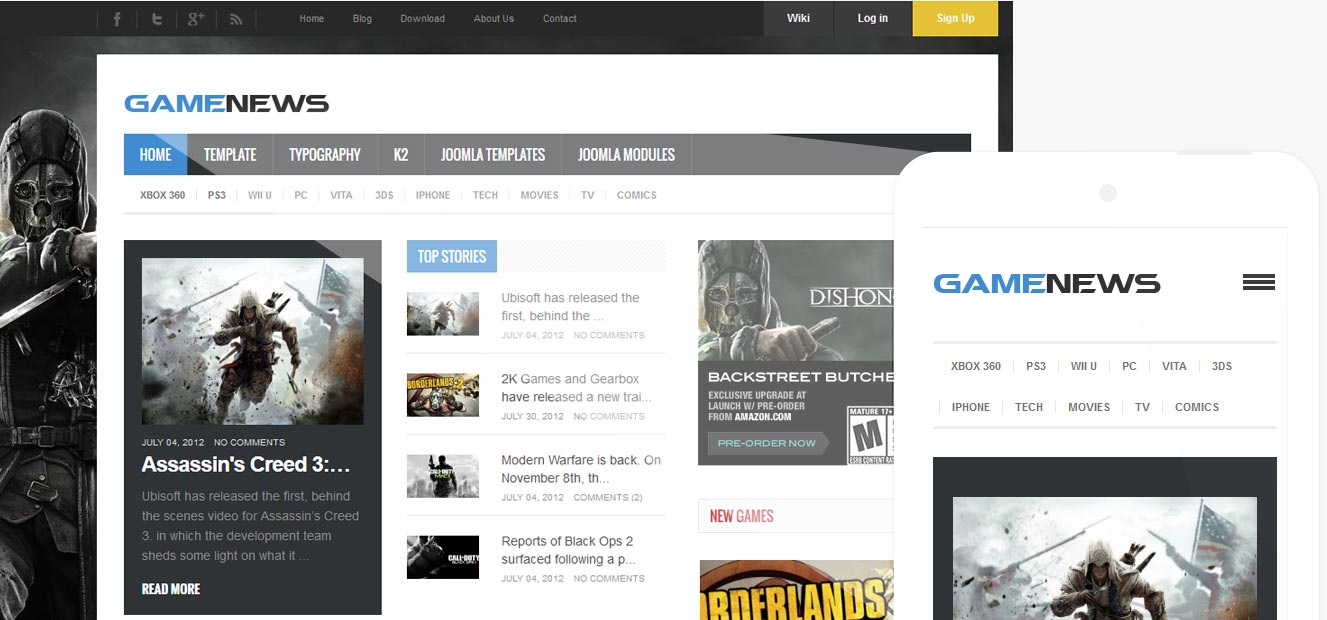The image size is (1327, 620).
Task: Click the Modern Warfare story thumbnail
Action: pyautogui.click(x=442, y=476)
